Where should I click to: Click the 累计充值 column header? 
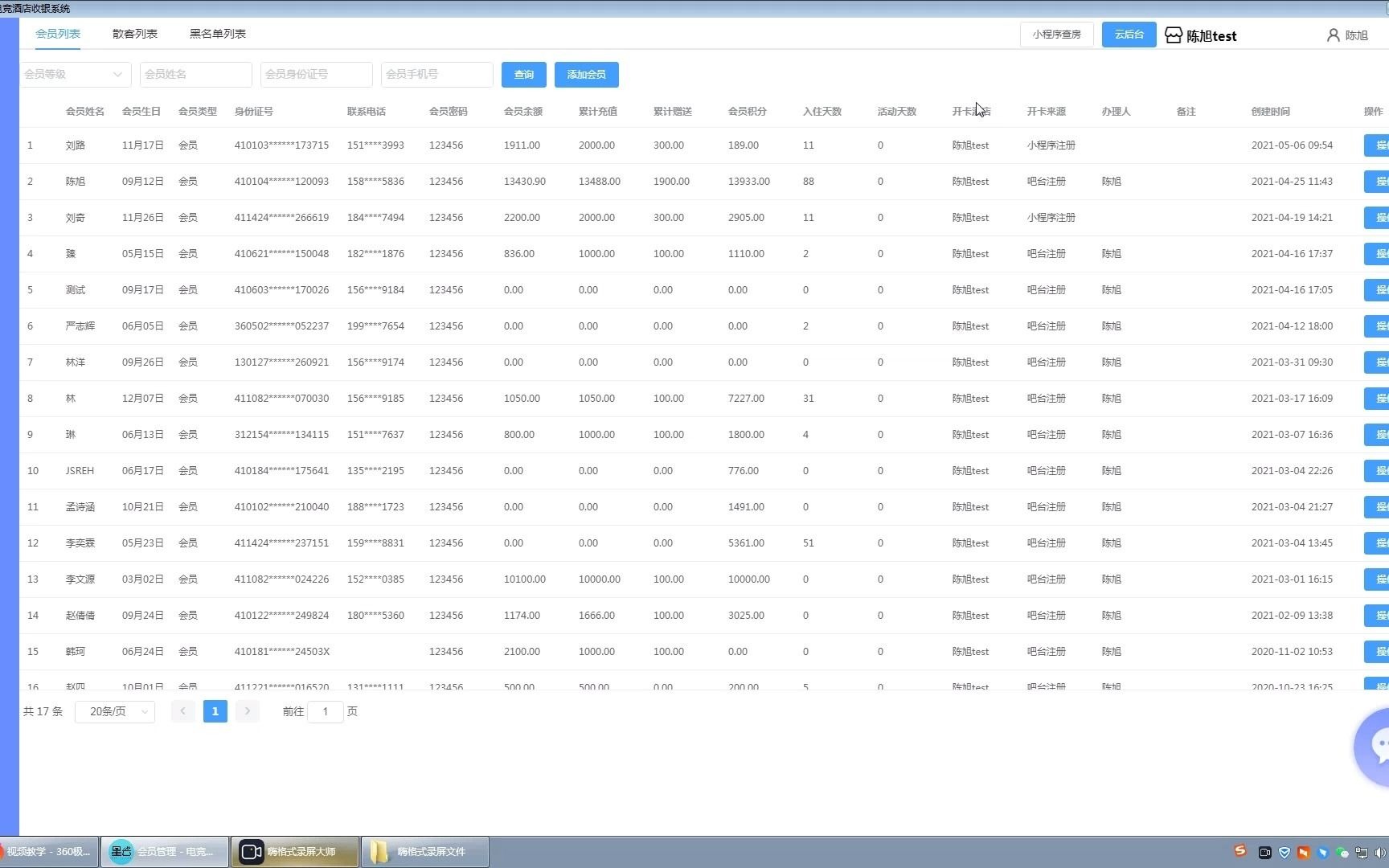[598, 112]
